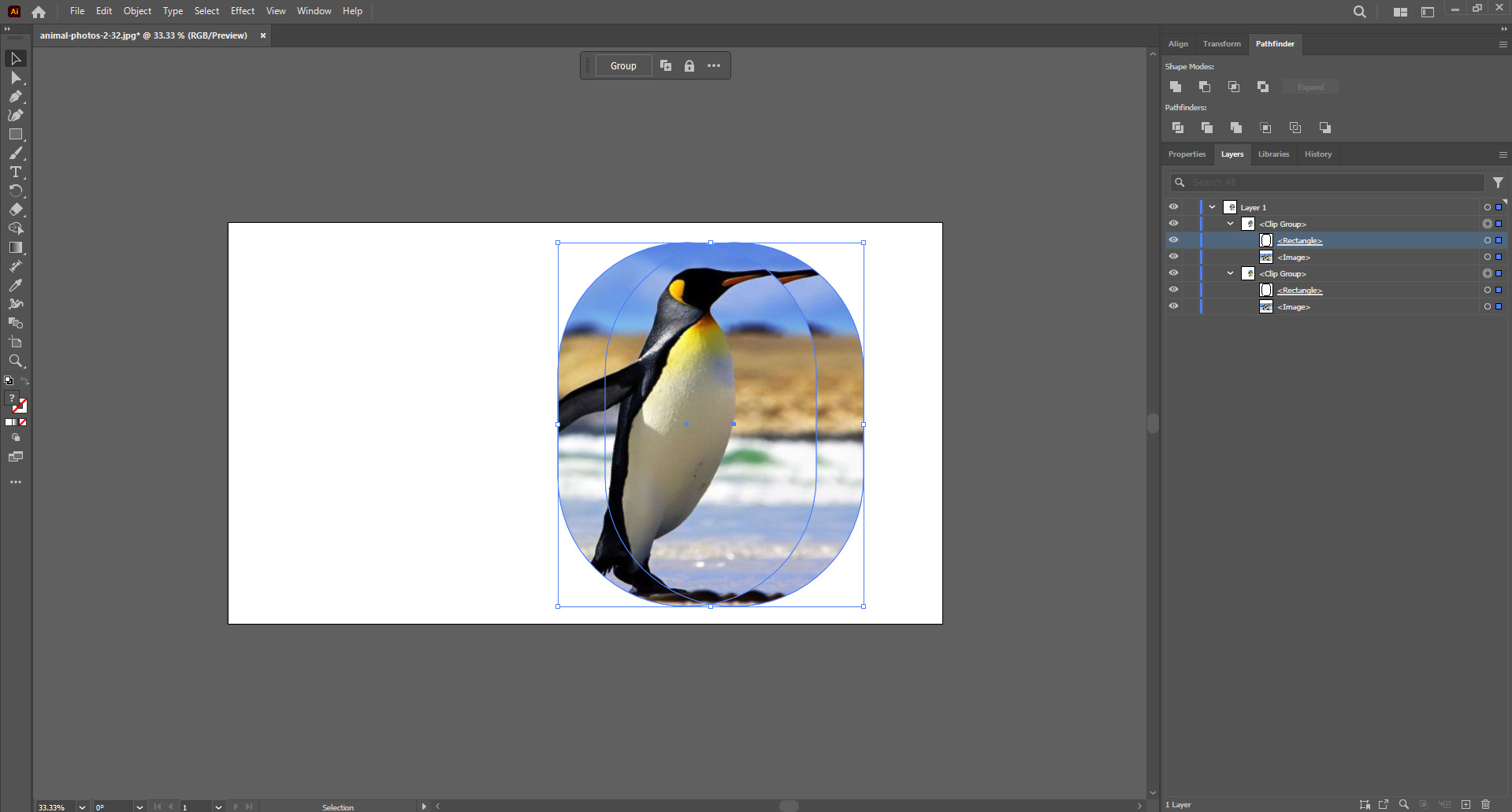Select the Direct Selection tool

16,77
